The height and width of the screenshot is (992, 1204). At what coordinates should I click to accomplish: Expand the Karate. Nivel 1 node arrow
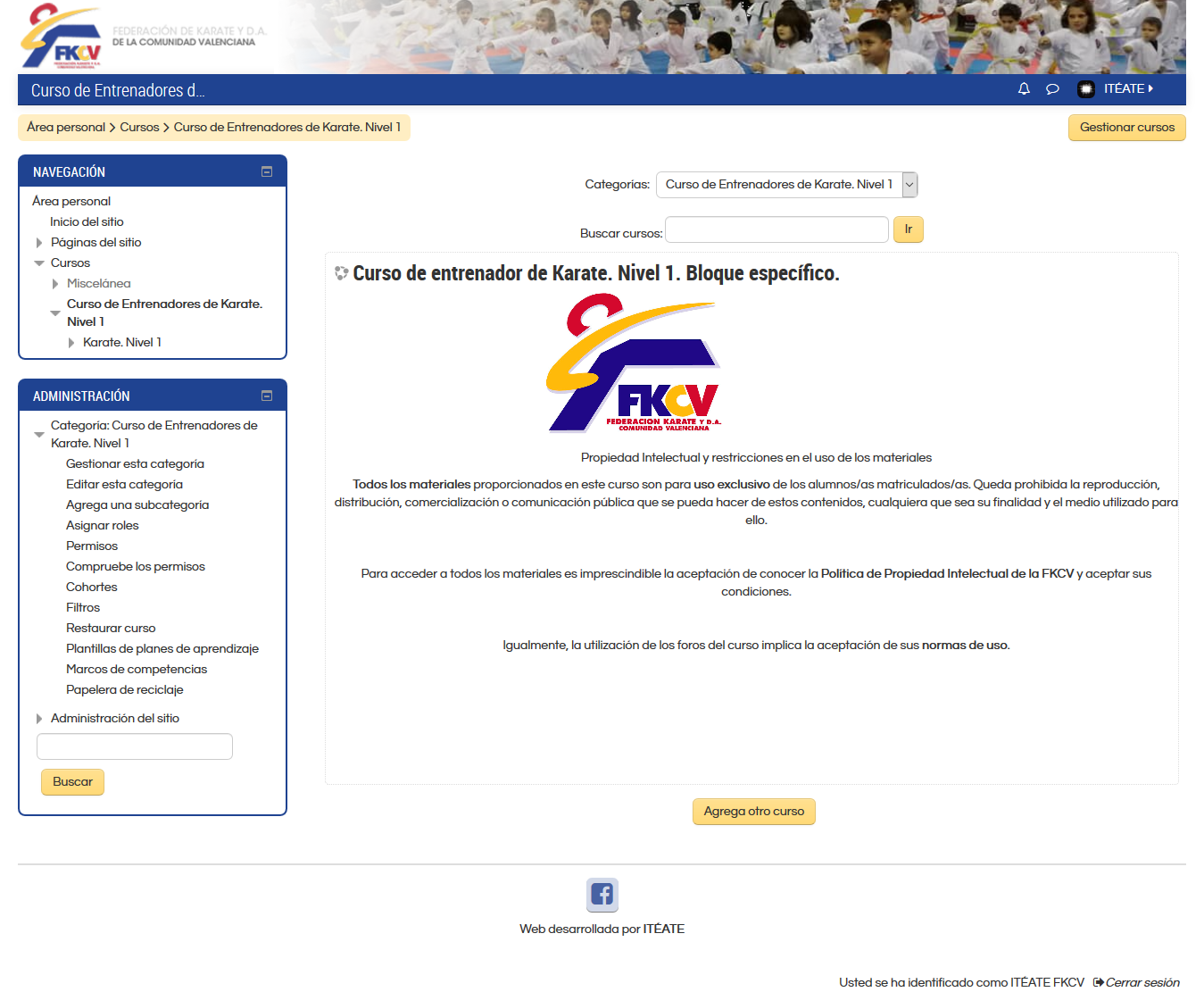click(x=71, y=343)
